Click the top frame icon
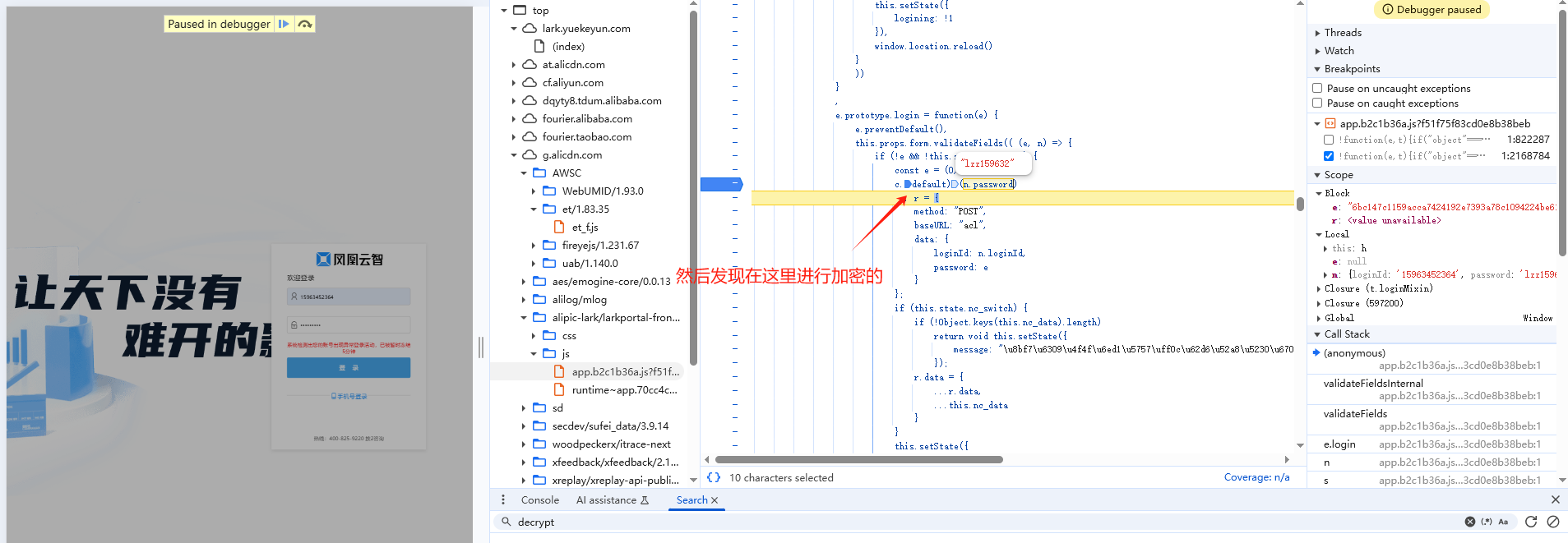 pyautogui.click(x=520, y=10)
